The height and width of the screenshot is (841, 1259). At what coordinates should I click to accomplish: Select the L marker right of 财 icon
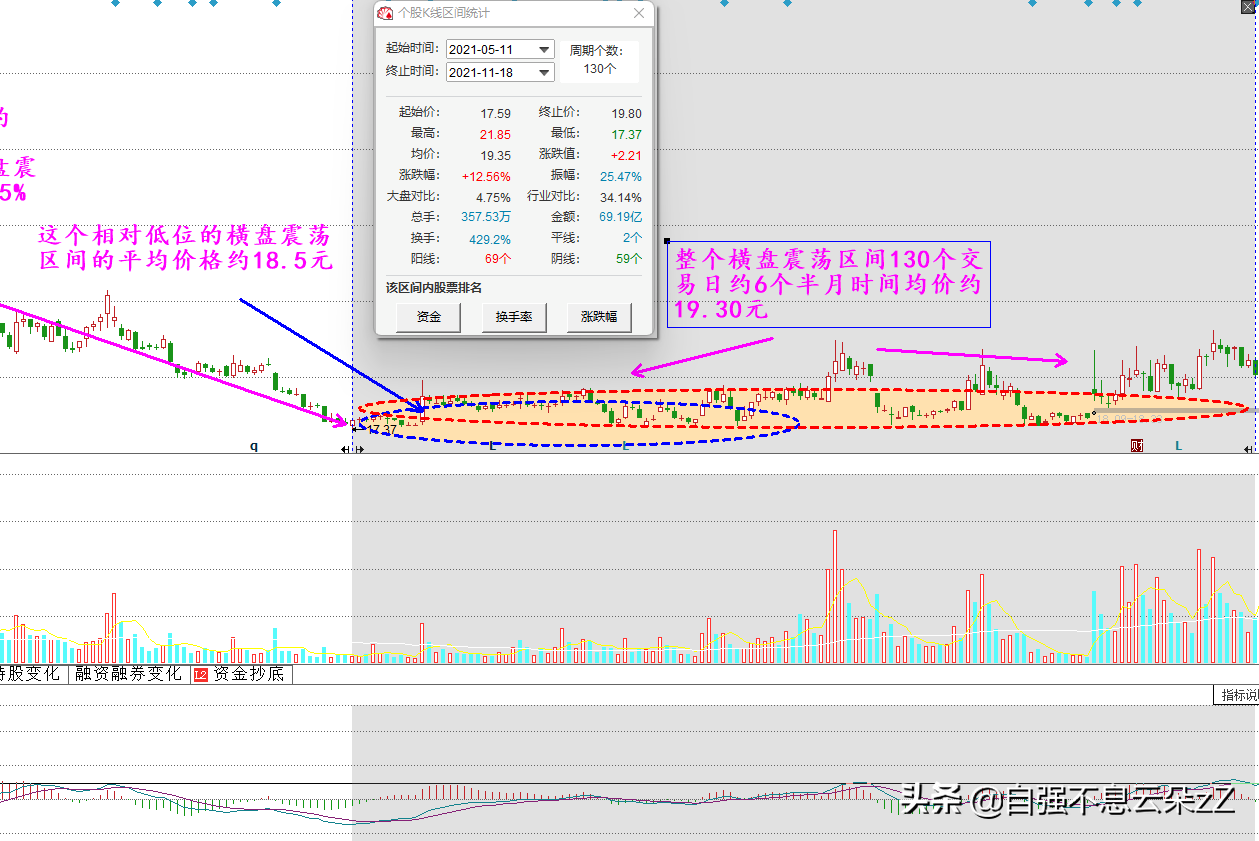pos(1178,446)
